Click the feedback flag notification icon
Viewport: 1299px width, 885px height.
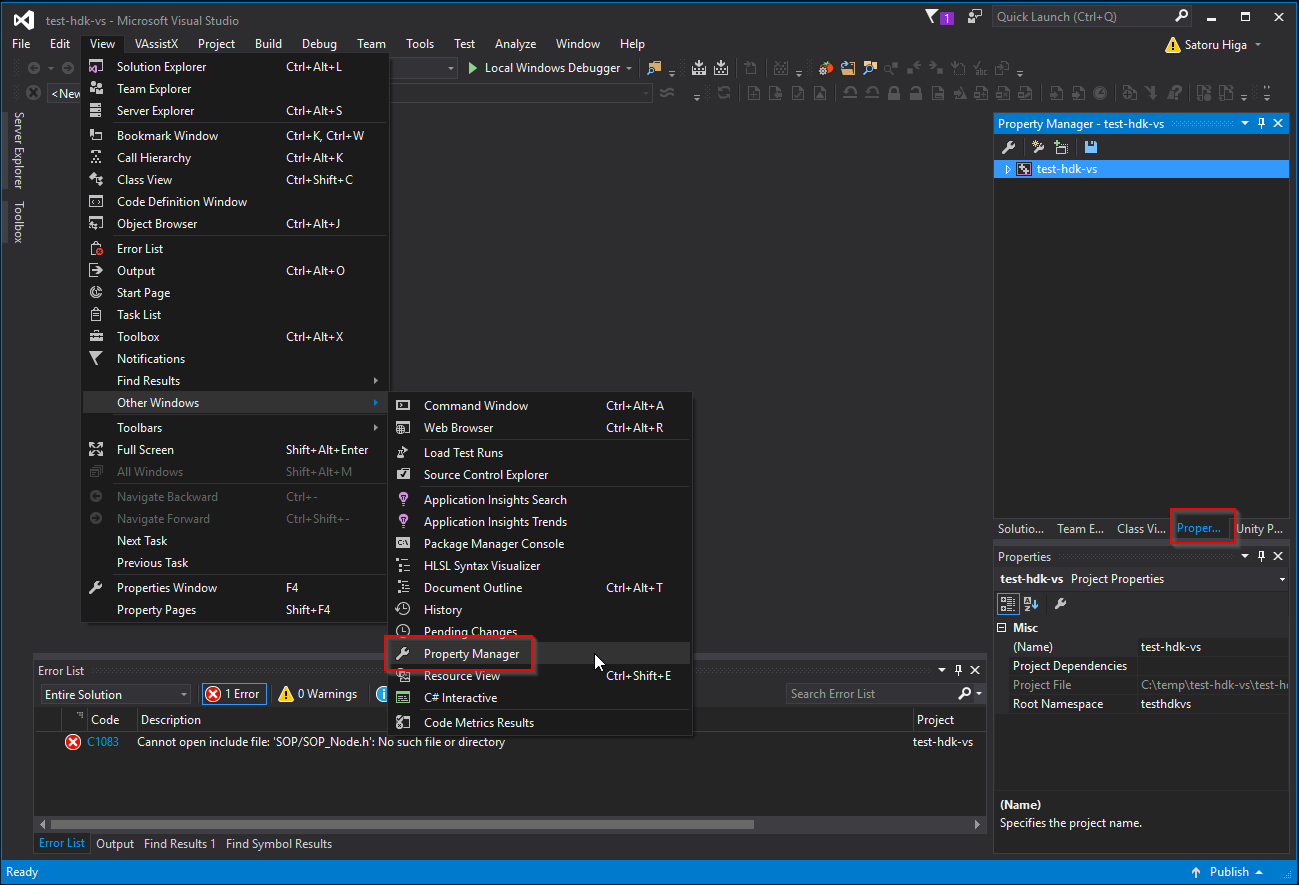[x=938, y=17]
